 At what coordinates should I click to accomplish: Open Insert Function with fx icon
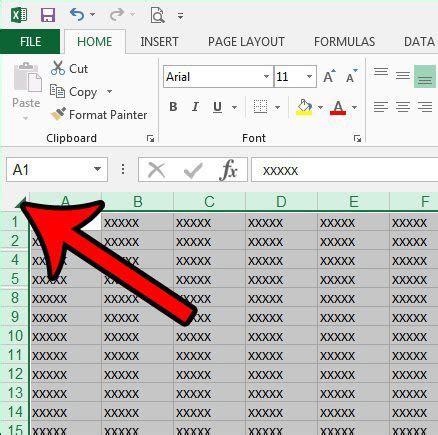(x=228, y=170)
